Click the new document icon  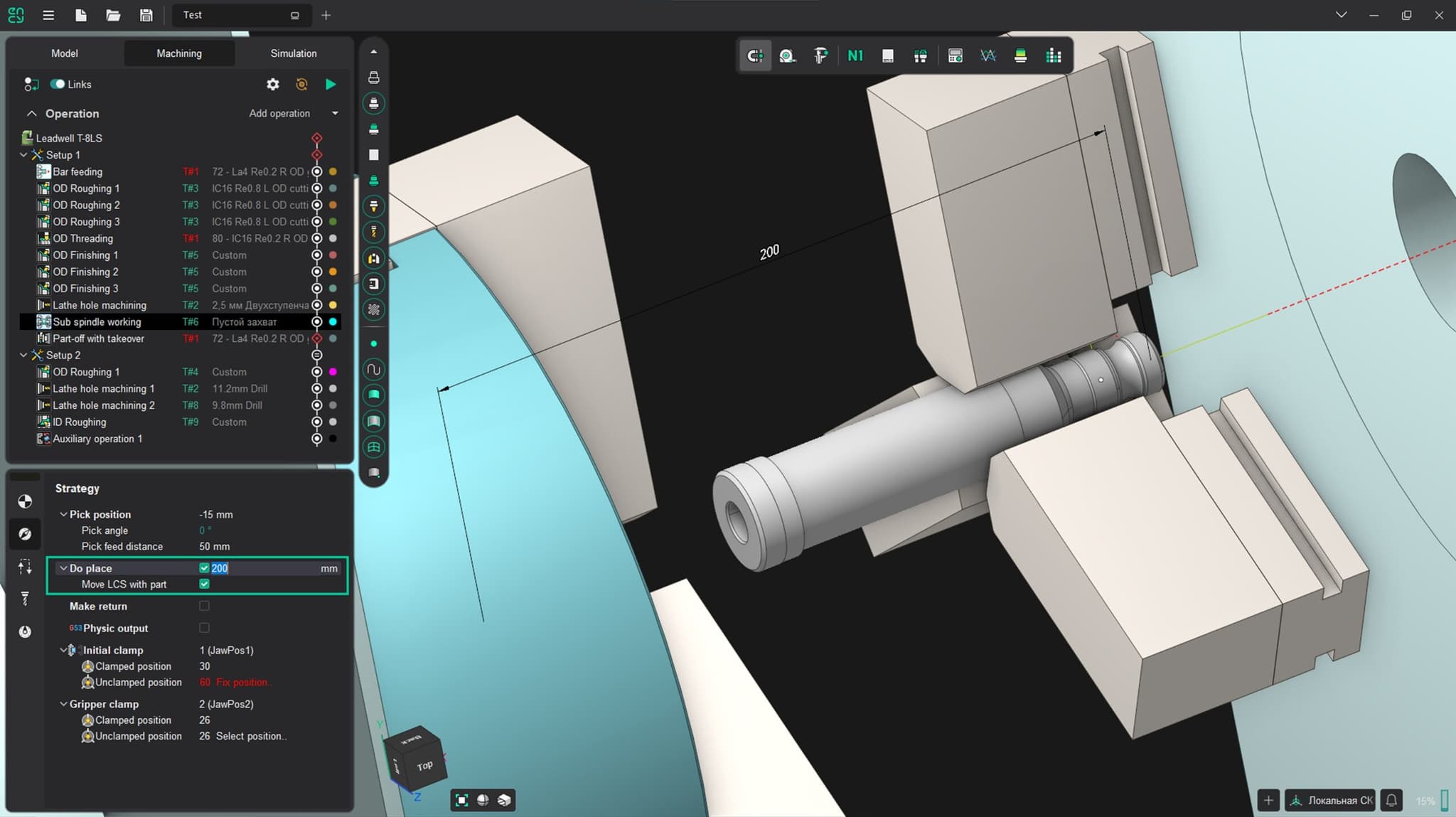point(81,15)
